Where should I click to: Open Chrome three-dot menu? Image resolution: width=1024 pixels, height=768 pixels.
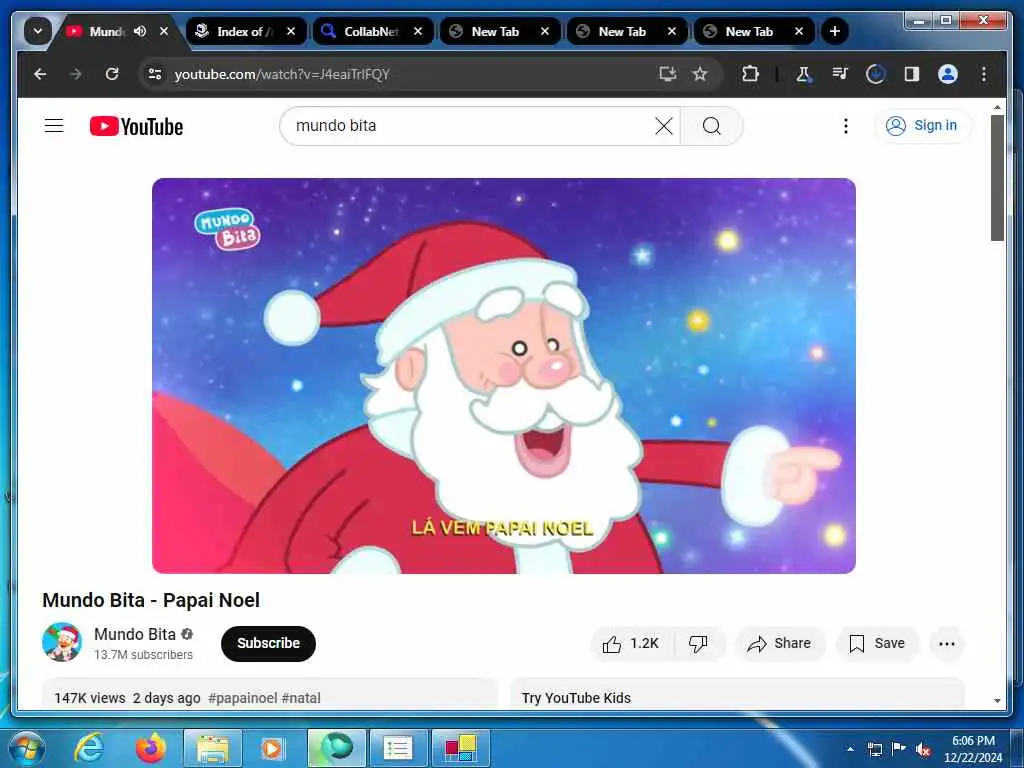click(x=984, y=74)
